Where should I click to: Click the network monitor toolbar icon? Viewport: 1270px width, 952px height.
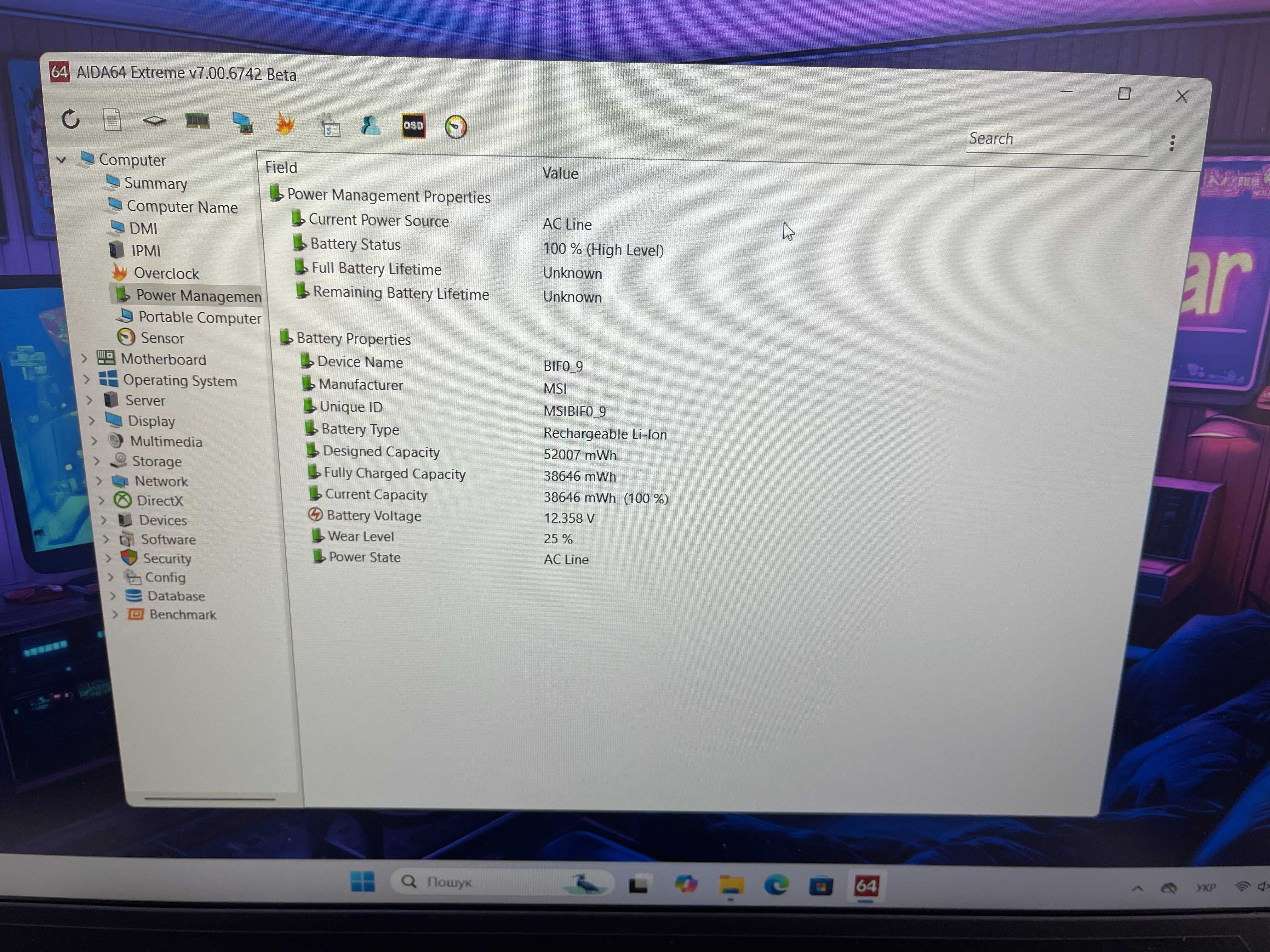(242, 123)
